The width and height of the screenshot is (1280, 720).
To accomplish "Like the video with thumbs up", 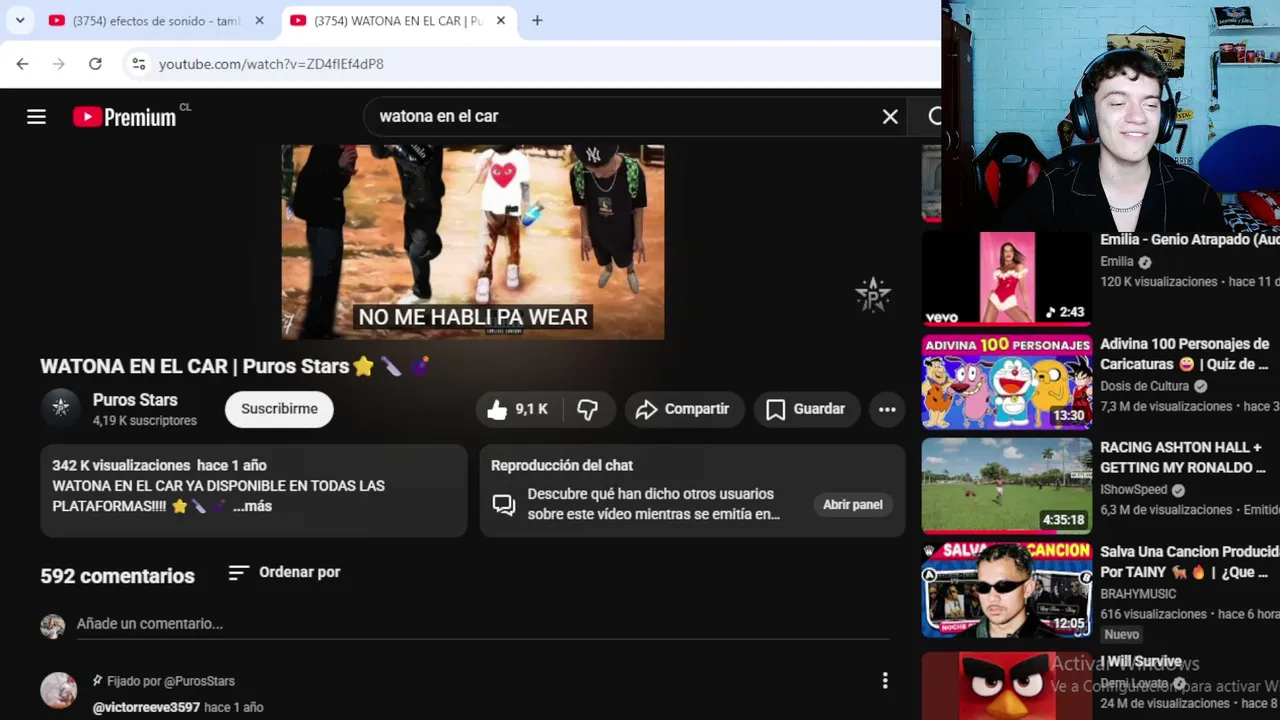I will 519,409.
